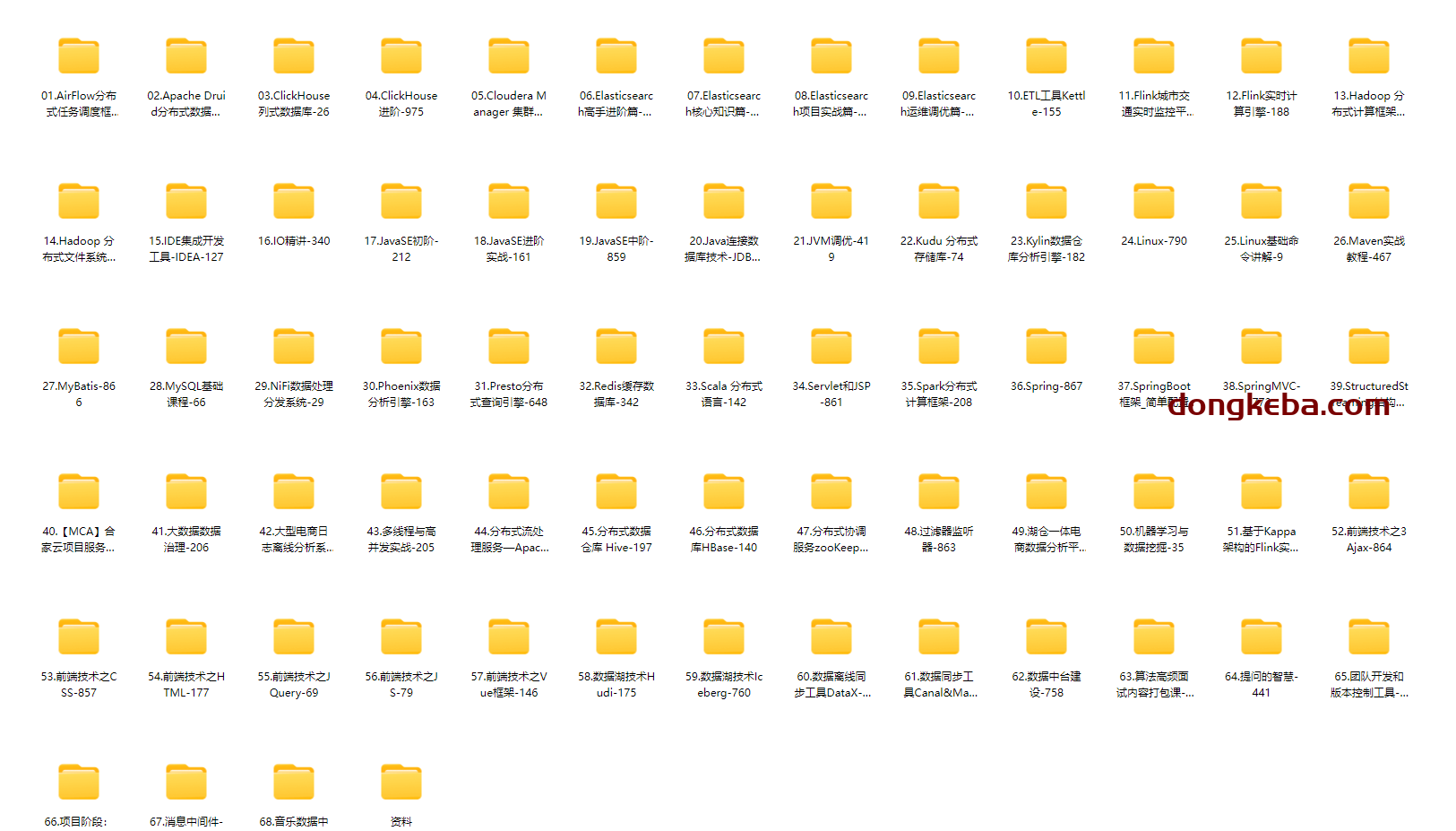Select folder 32.Redis缓存数据库-342
The height and width of the screenshot is (831, 1456).
click(616, 346)
